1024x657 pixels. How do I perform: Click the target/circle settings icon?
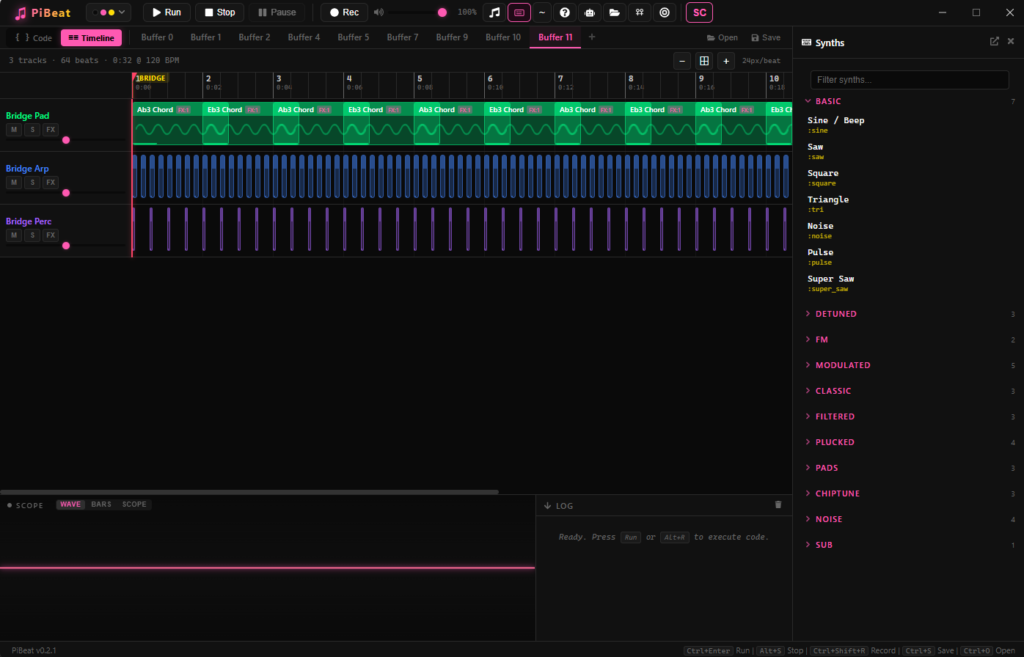(x=664, y=12)
